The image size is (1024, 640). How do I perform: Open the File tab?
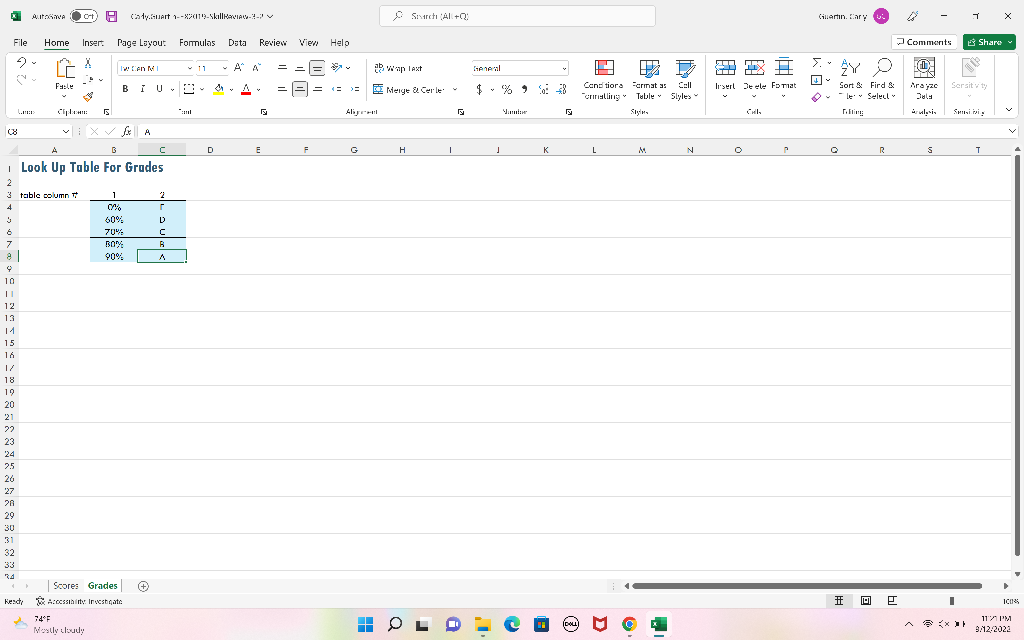pyautogui.click(x=20, y=42)
